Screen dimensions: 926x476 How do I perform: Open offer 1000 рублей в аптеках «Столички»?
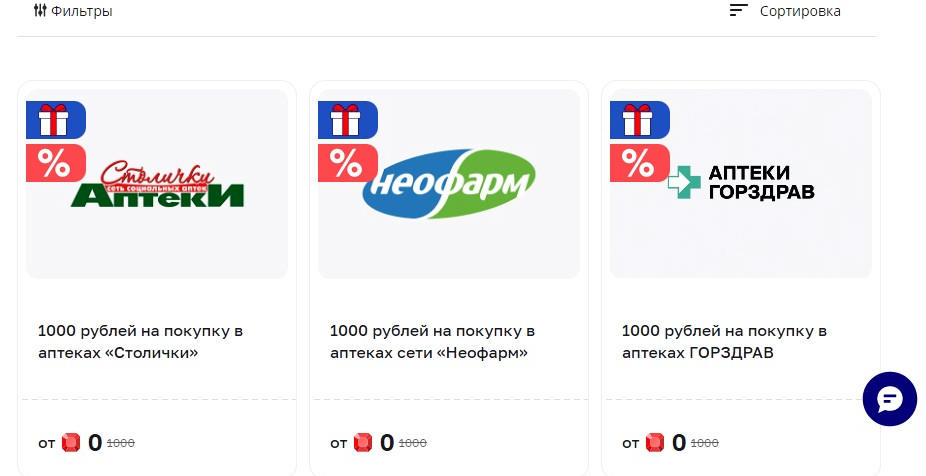141,342
